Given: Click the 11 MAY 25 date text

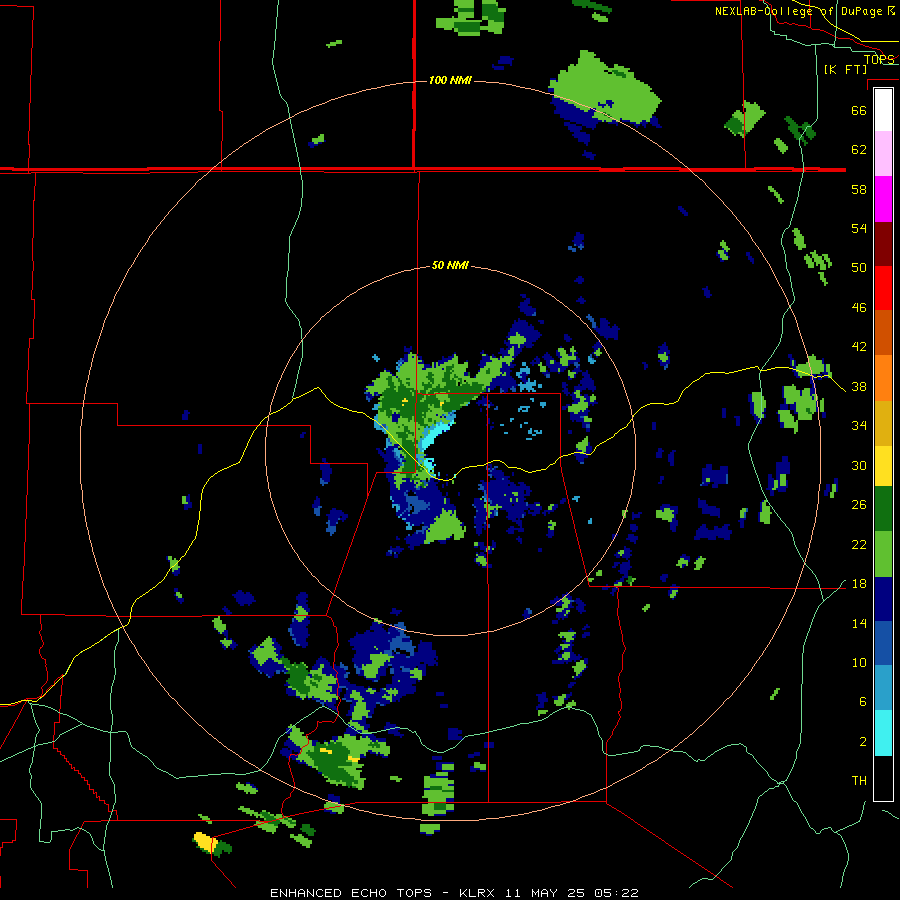Looking at the screenshot, I should [x=545, y=893].
